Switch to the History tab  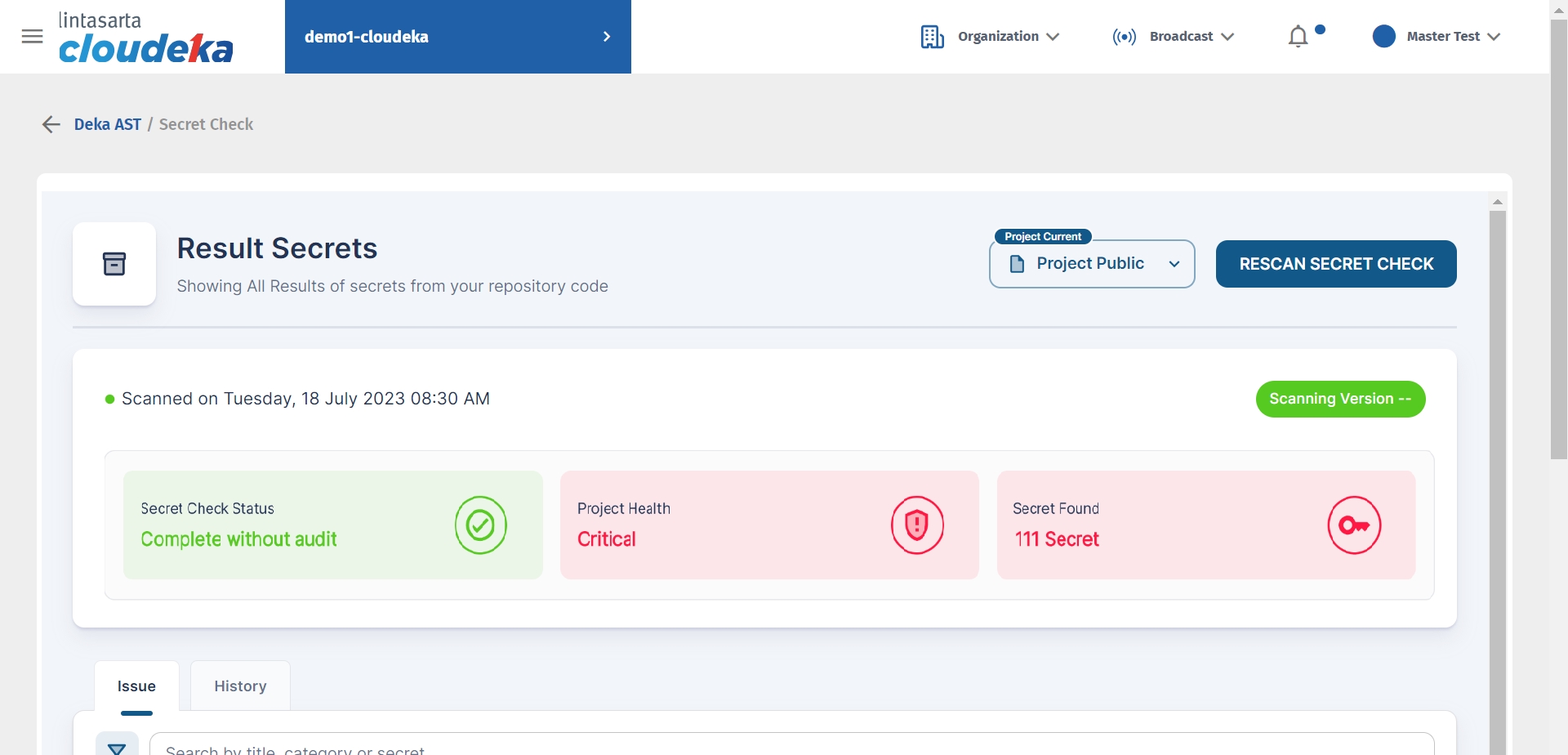pos(240,686)
